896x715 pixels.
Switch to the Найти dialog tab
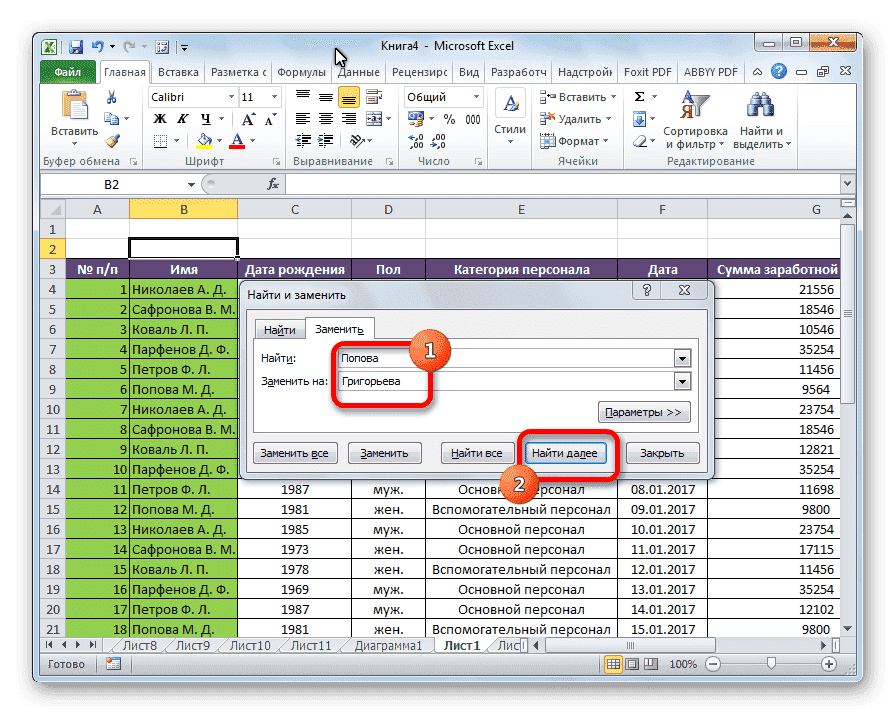pyautogui.click(x=279, y=329)
